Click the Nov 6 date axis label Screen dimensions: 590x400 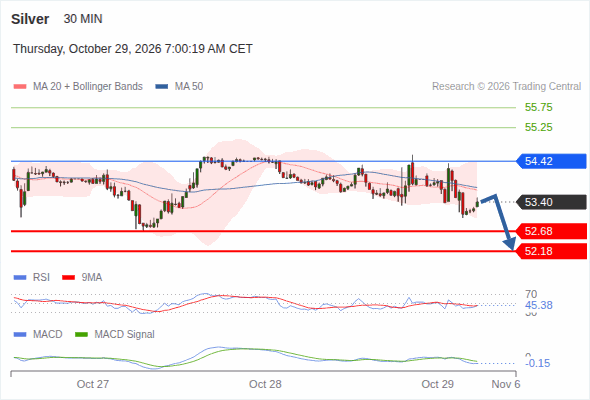click(506, 384)
